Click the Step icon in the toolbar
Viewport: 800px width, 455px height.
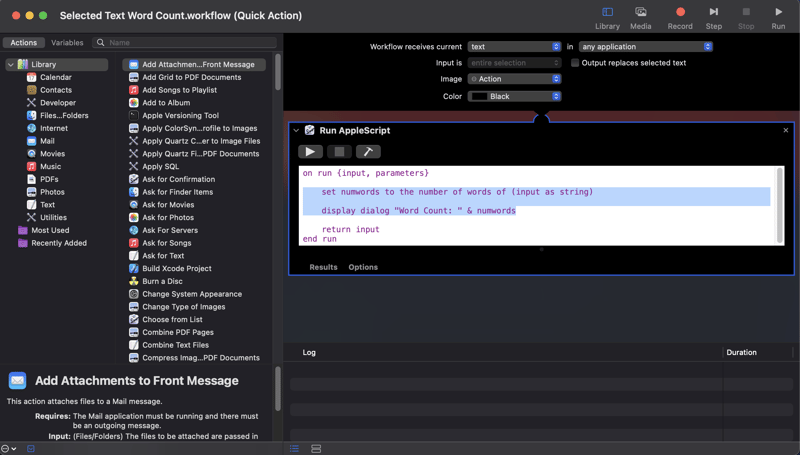click(x=713, y=13)
